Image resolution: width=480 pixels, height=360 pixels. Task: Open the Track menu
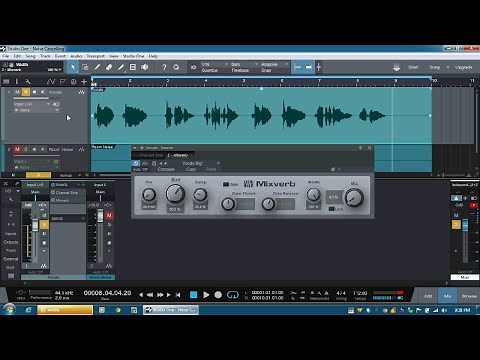pyautogui.click(x=45, y=56)
